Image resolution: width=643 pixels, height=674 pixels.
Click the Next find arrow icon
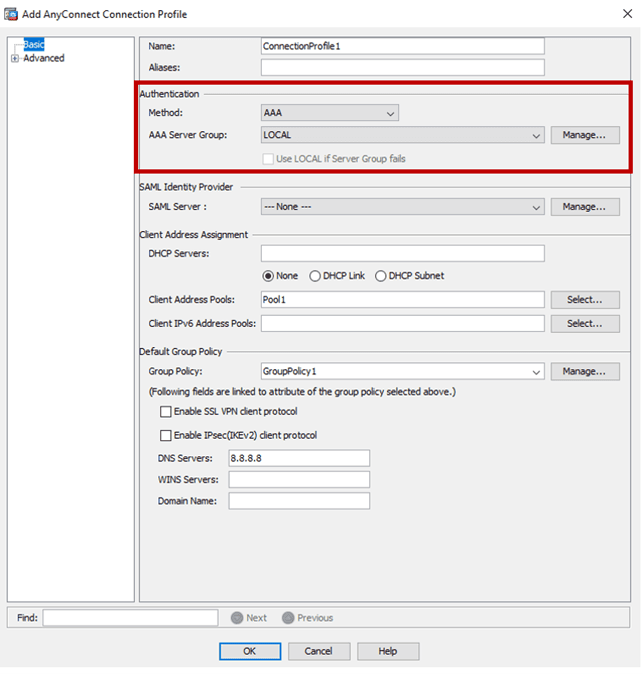click(x=237, y=618)
